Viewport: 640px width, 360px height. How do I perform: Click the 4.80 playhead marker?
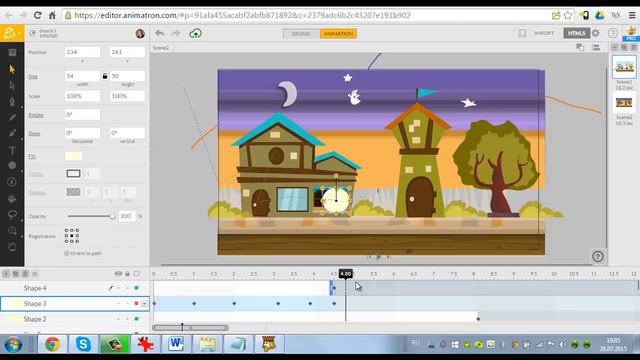point(345,273)
